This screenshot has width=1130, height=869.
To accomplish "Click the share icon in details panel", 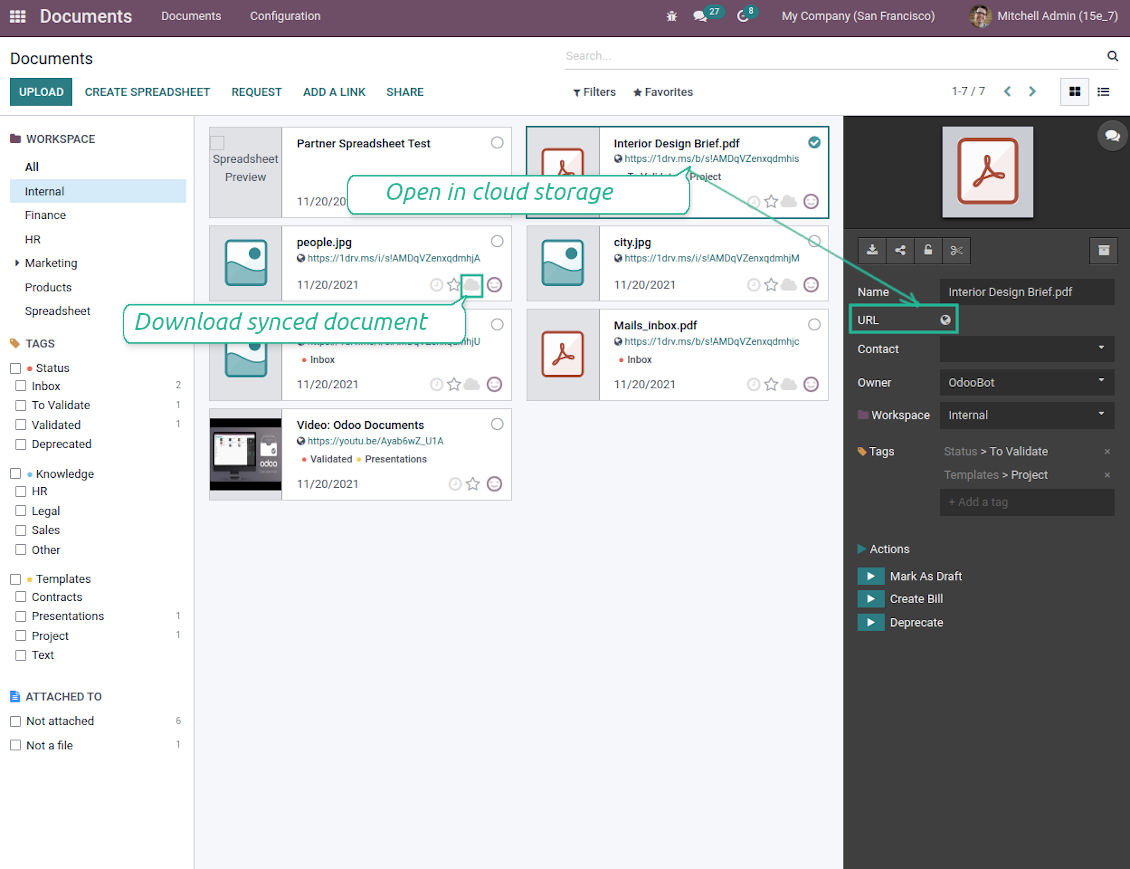I will click(x=900, y=250).
